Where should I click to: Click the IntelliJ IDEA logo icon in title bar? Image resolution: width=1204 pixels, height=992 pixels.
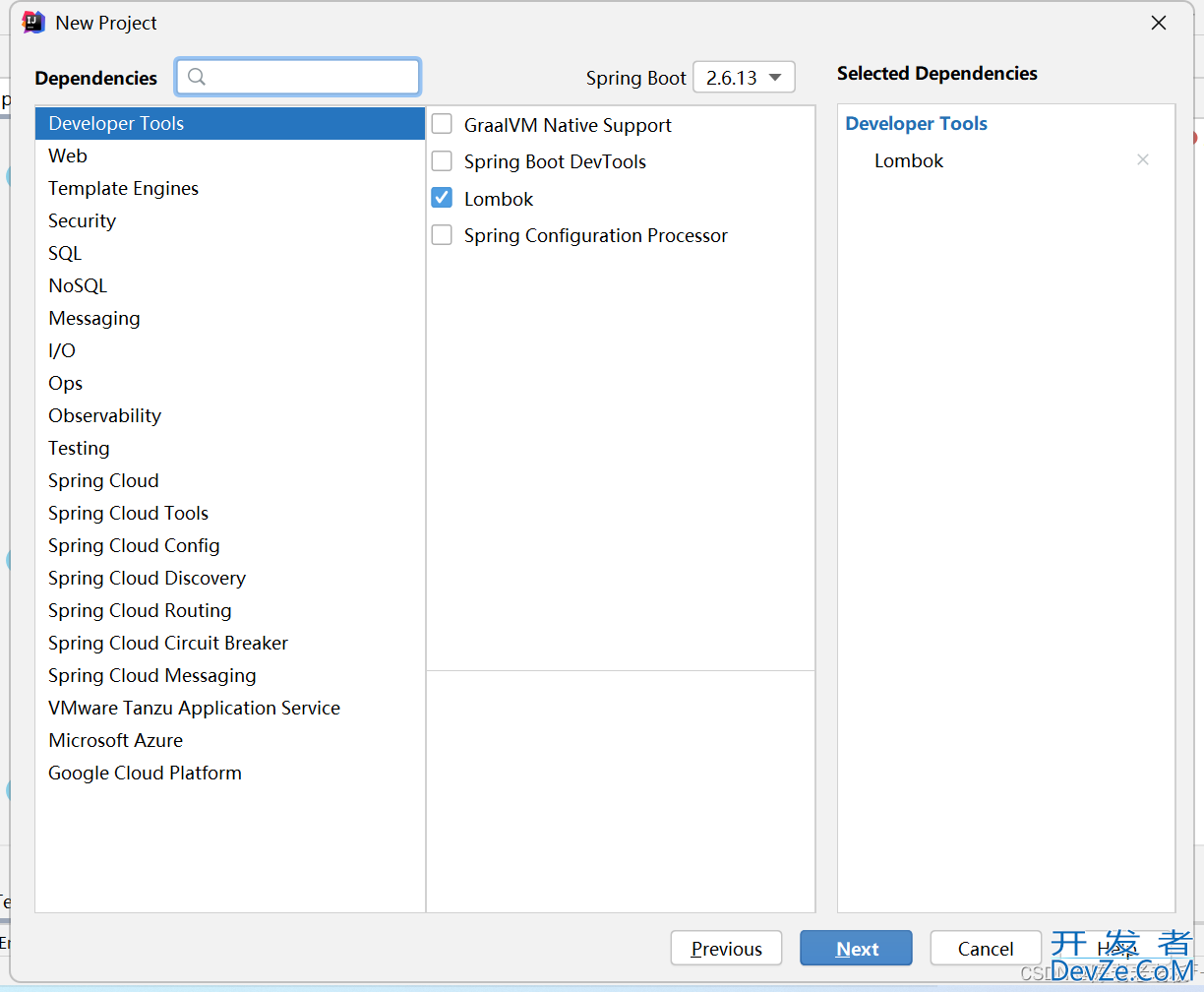34,23
